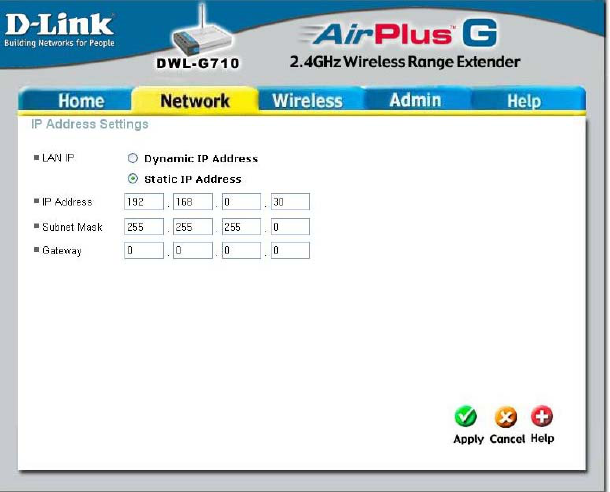Click the Dynamic IP Address text
This screenshot has width=610, height=492.
click(201, 158)
